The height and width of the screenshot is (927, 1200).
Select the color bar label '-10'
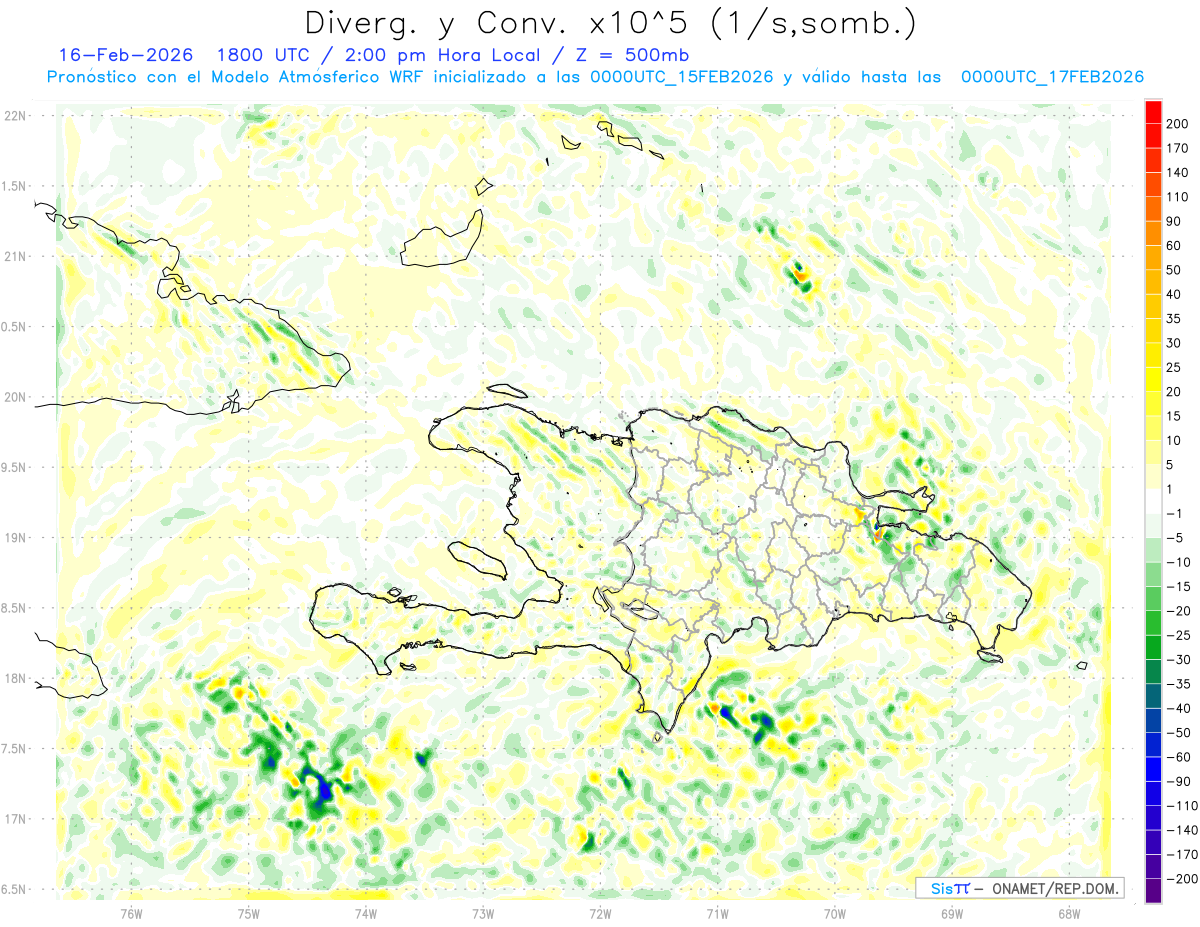point(1179,562)
